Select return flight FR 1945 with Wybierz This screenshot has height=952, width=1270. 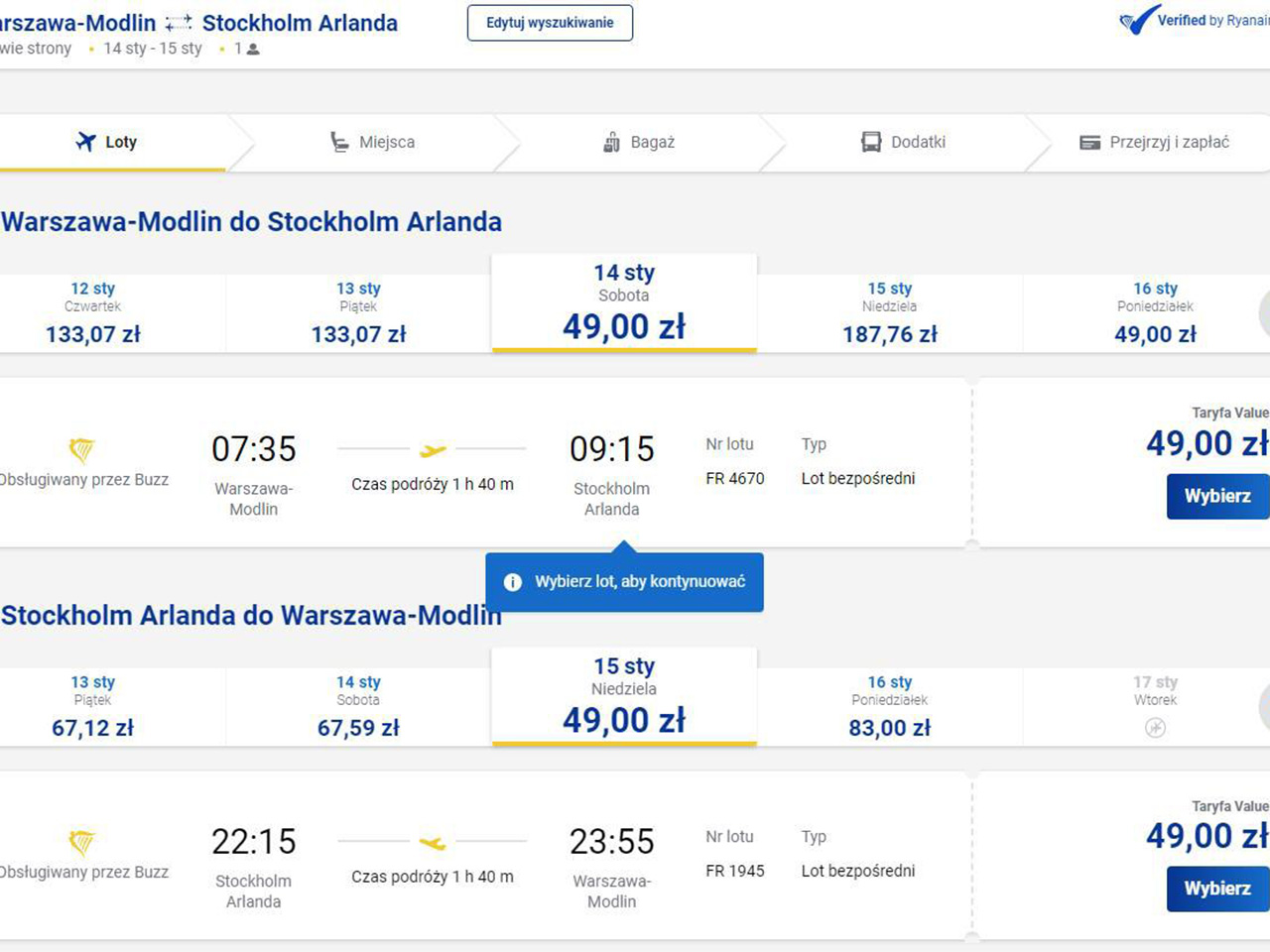1217,889
